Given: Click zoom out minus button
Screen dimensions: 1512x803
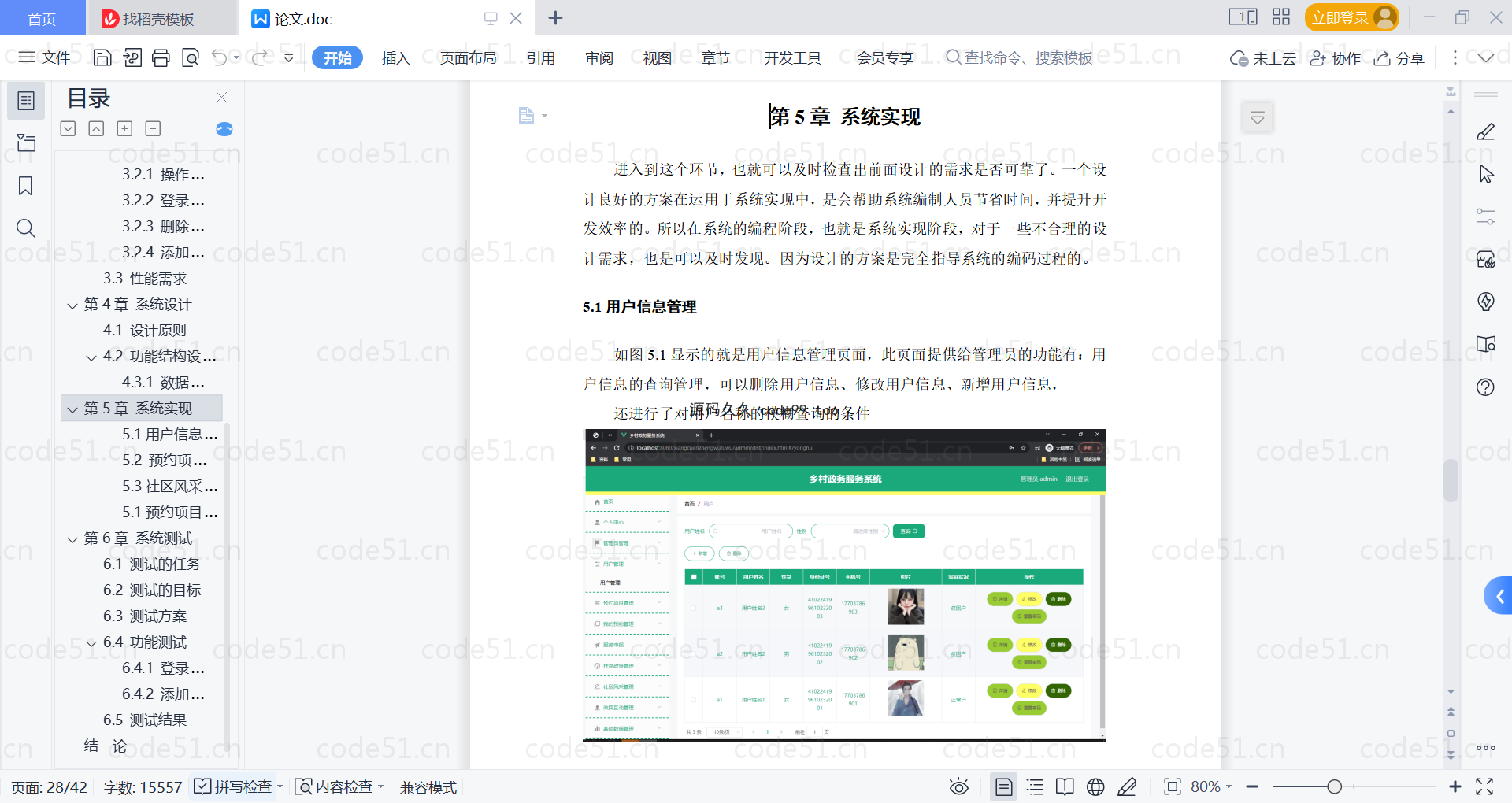Looking at the screenshot, I should pos(1252,786).
